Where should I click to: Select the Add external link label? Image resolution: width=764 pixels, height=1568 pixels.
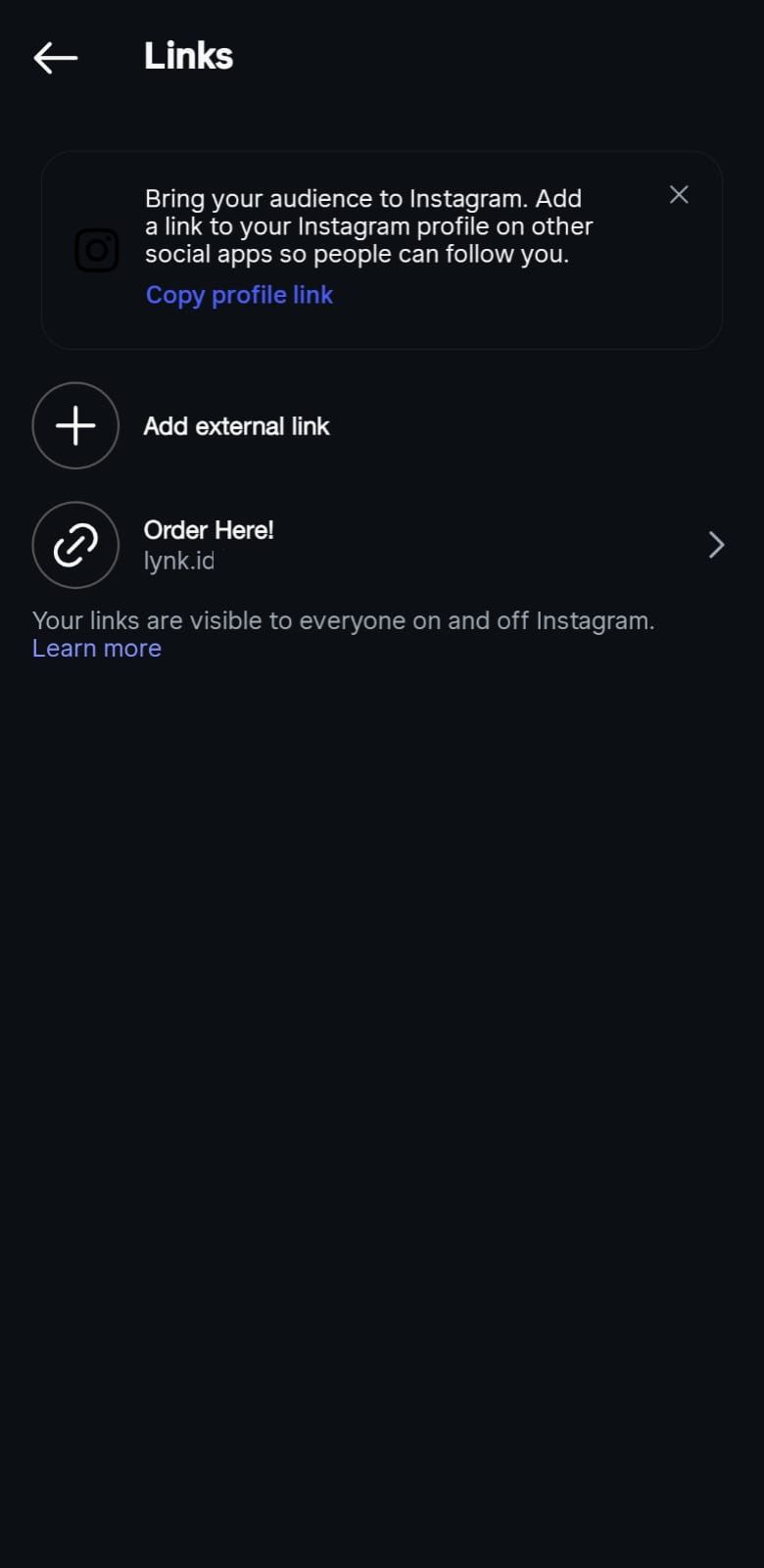point(236,426)
